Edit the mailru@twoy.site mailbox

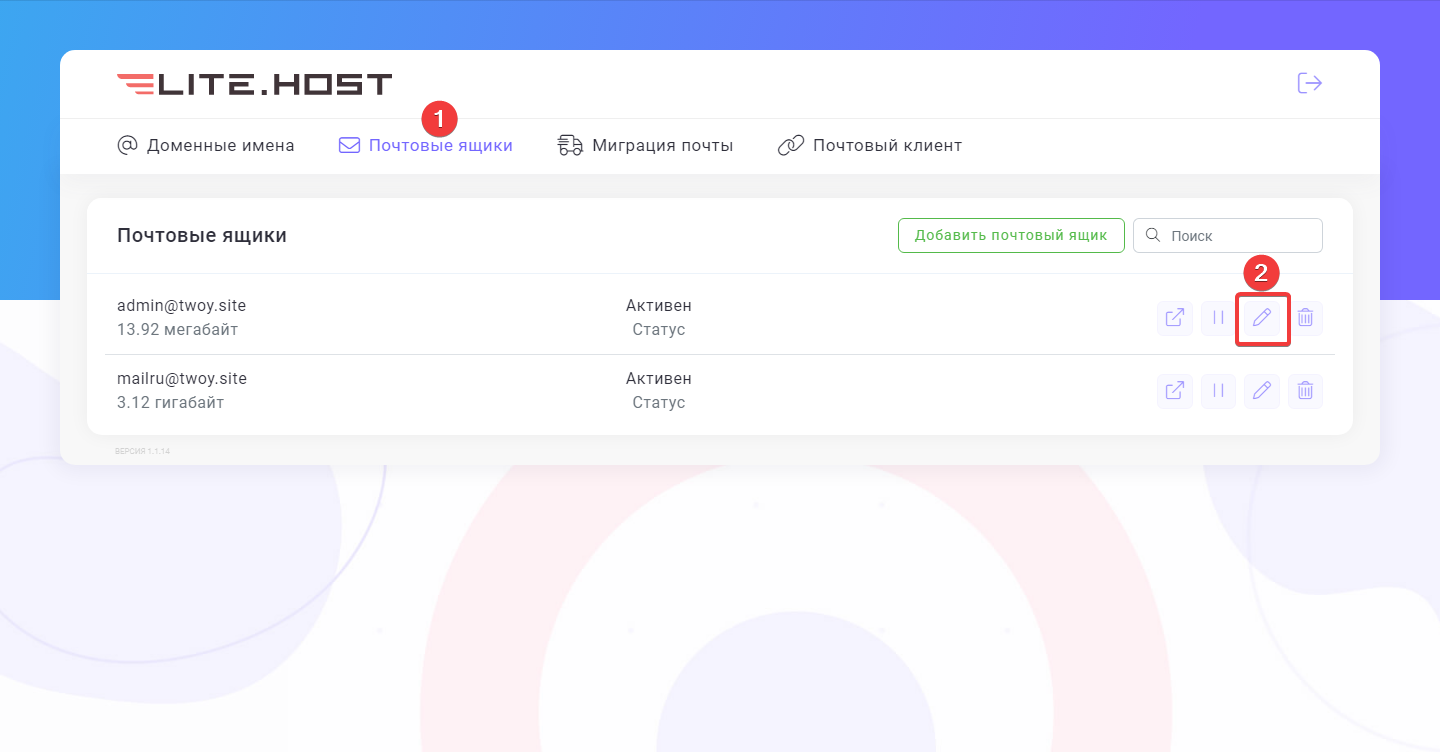(x=1262, y=391)
